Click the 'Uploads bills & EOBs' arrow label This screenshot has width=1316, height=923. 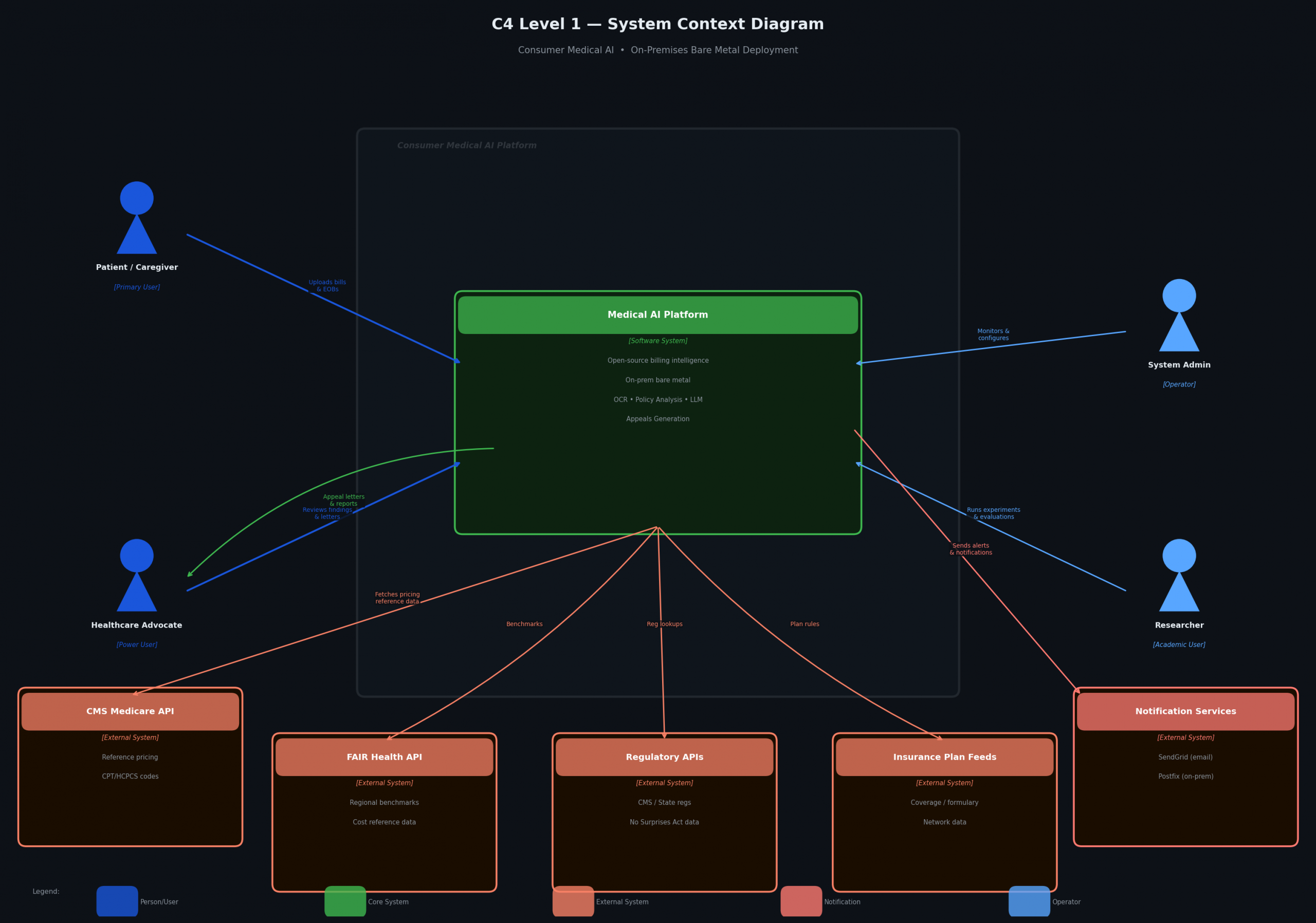(x=327, y=286)
